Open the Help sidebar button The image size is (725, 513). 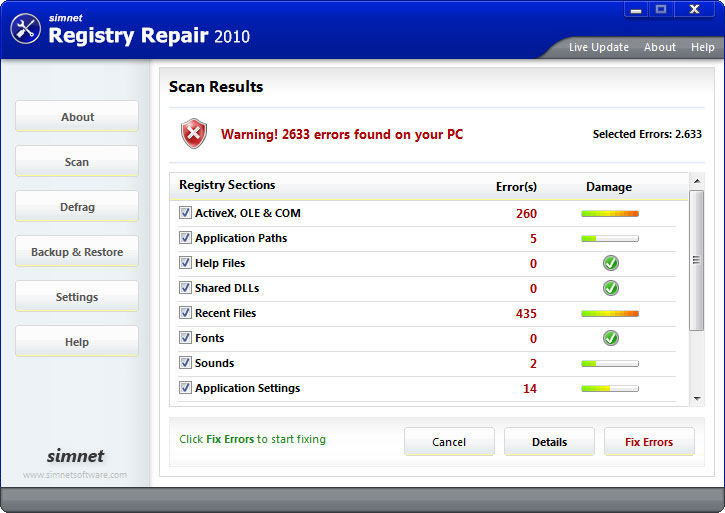(x=77, y=341)
